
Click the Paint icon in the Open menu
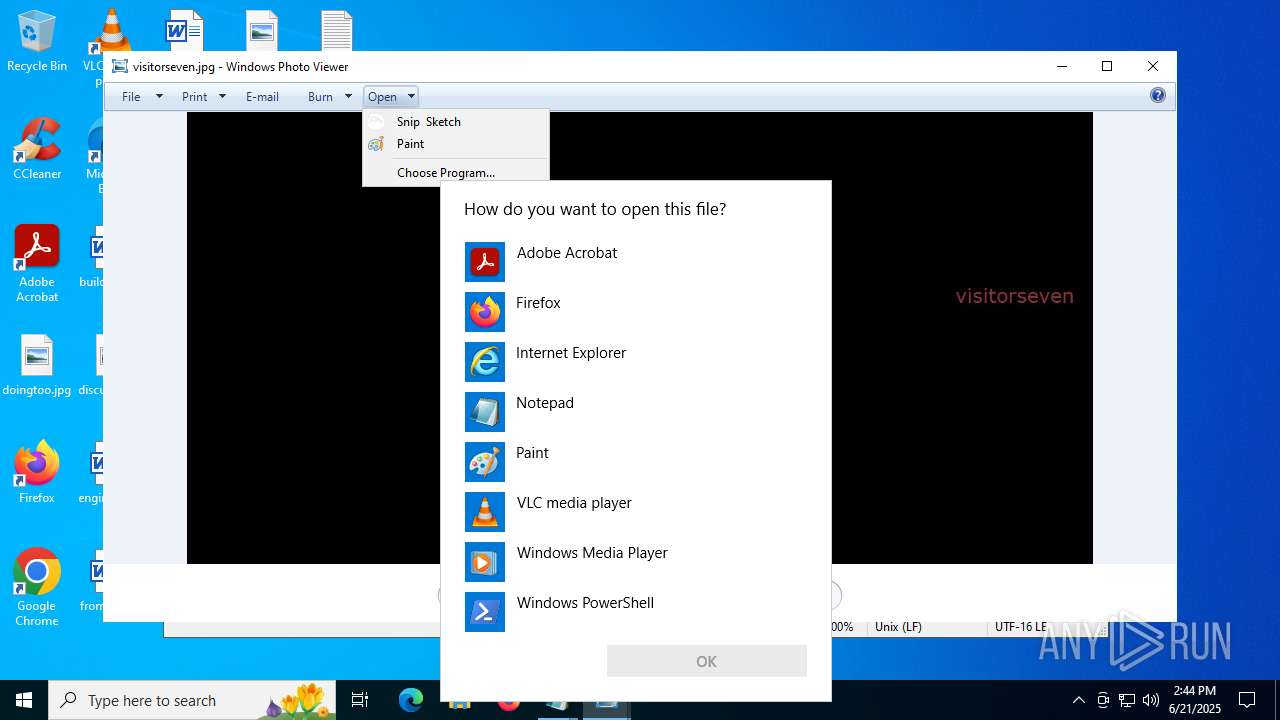[x=376, y=144]
